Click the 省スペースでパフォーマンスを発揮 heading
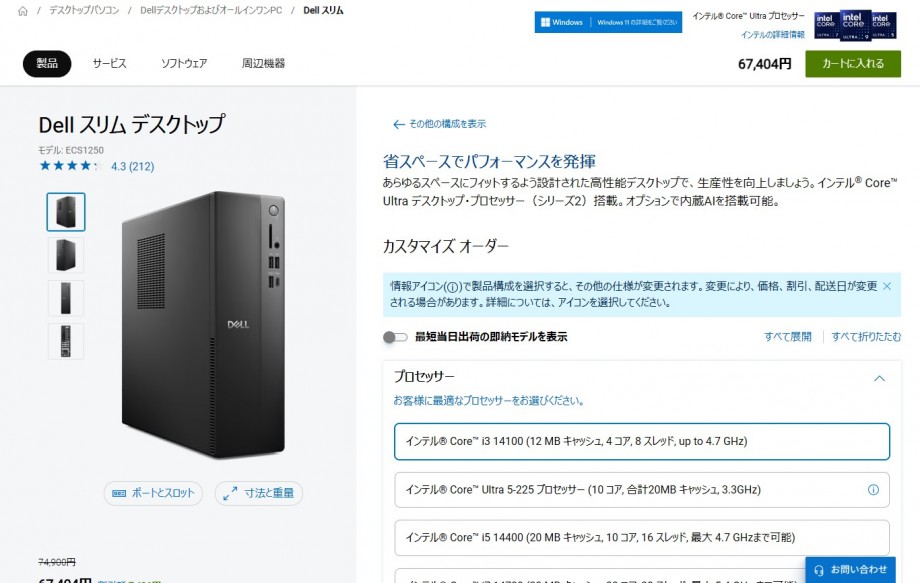 tap(489, 161)
